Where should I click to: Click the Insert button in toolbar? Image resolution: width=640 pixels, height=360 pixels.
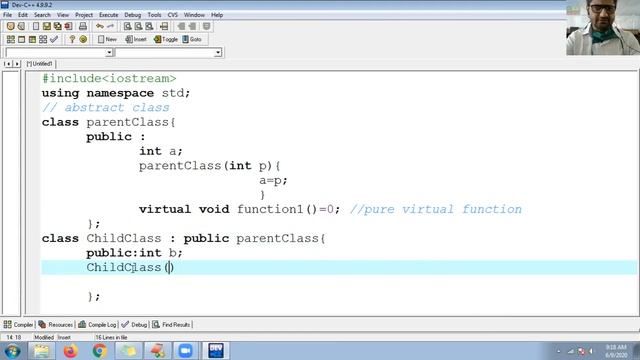(136, 39)
